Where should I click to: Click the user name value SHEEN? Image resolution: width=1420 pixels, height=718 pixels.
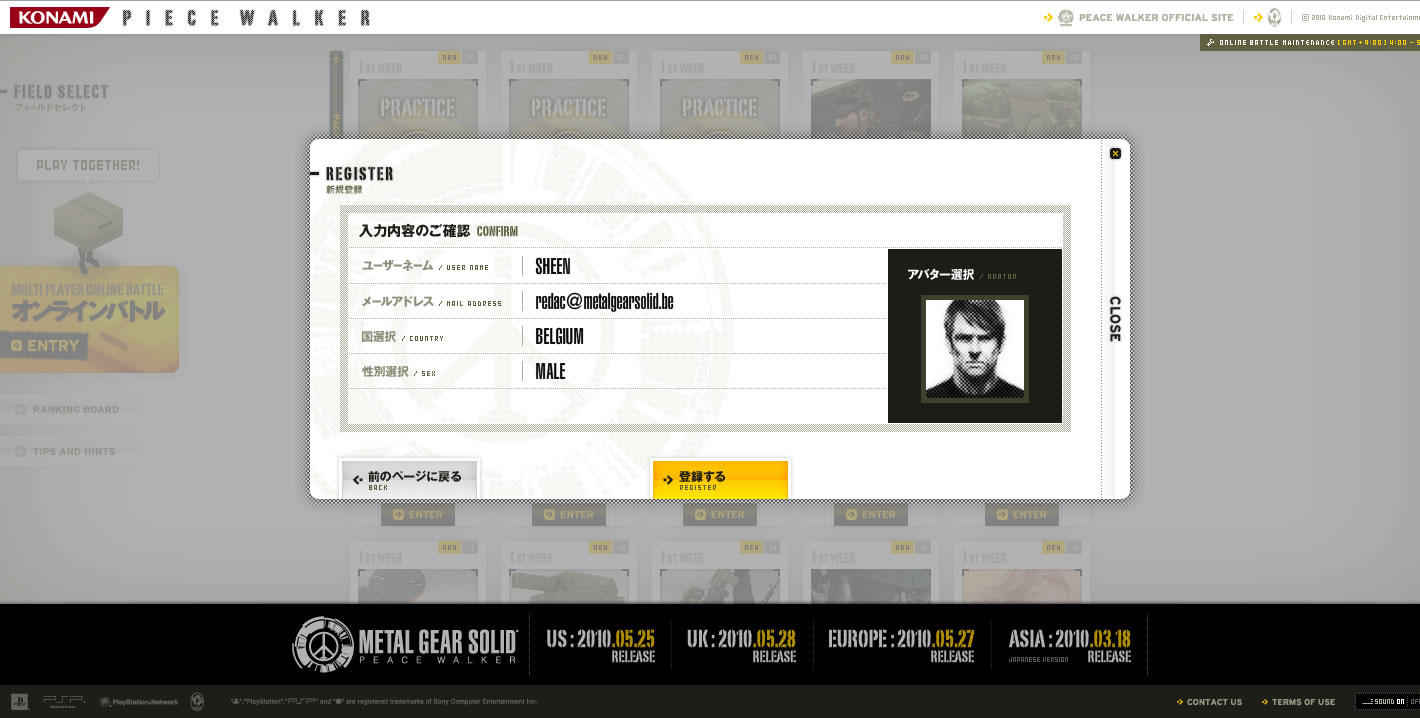tap(553, 266)
